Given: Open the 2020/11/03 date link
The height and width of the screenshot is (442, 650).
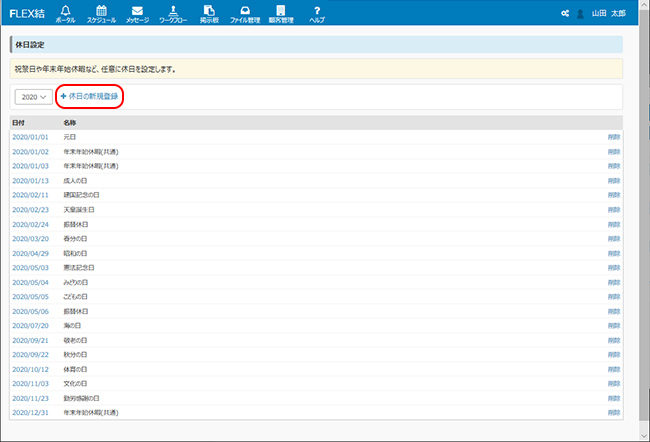Looking at the screenshot, I should (x=30, y=384).
